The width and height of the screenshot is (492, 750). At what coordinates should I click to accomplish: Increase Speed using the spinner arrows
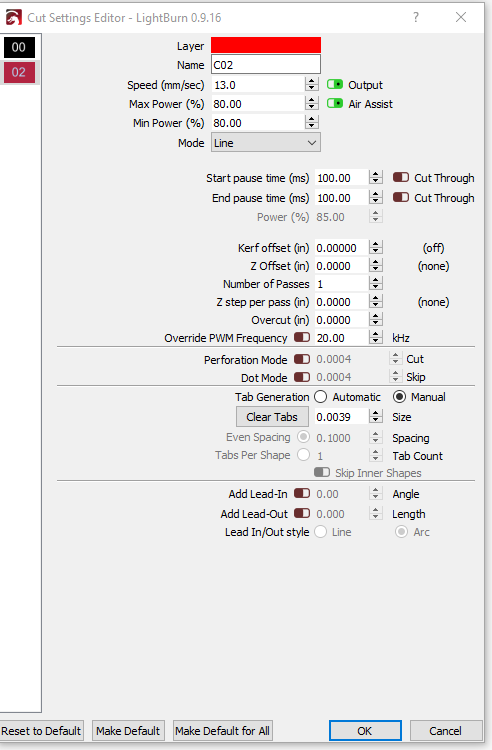(x=312, y=85)
